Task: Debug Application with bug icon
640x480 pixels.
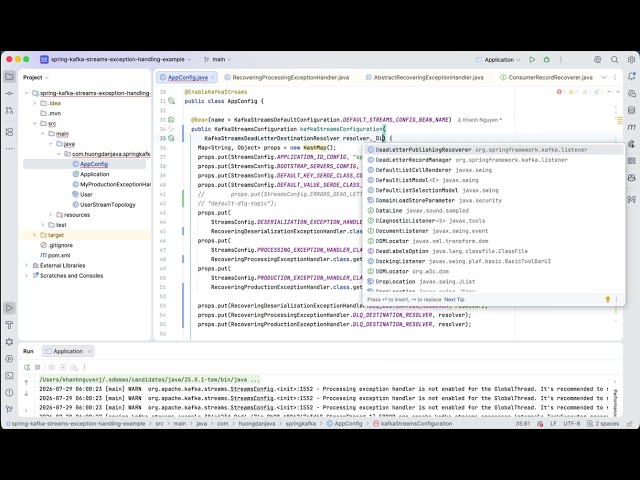Action: 547,60
